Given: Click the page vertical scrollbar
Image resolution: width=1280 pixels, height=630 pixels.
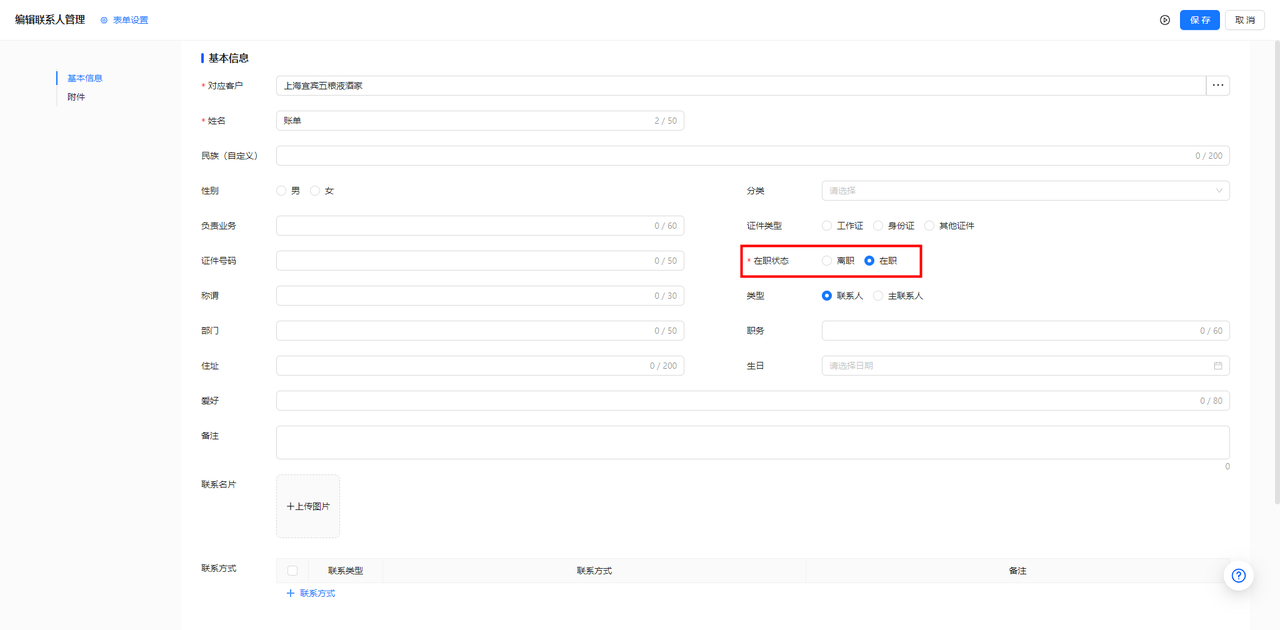Looking at the screenshot, I should click(x=1275, y=270).
